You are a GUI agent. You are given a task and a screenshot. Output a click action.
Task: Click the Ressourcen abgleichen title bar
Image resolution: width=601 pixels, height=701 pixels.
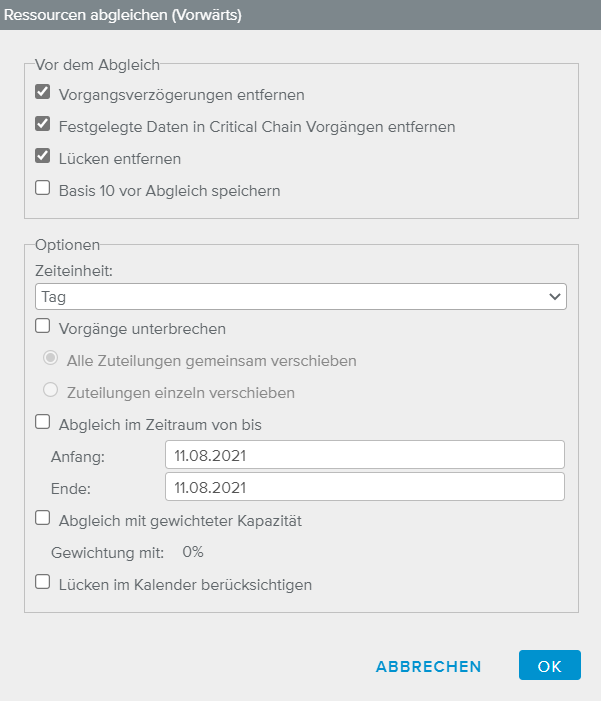pyautogui.click(x=300, y=15)
